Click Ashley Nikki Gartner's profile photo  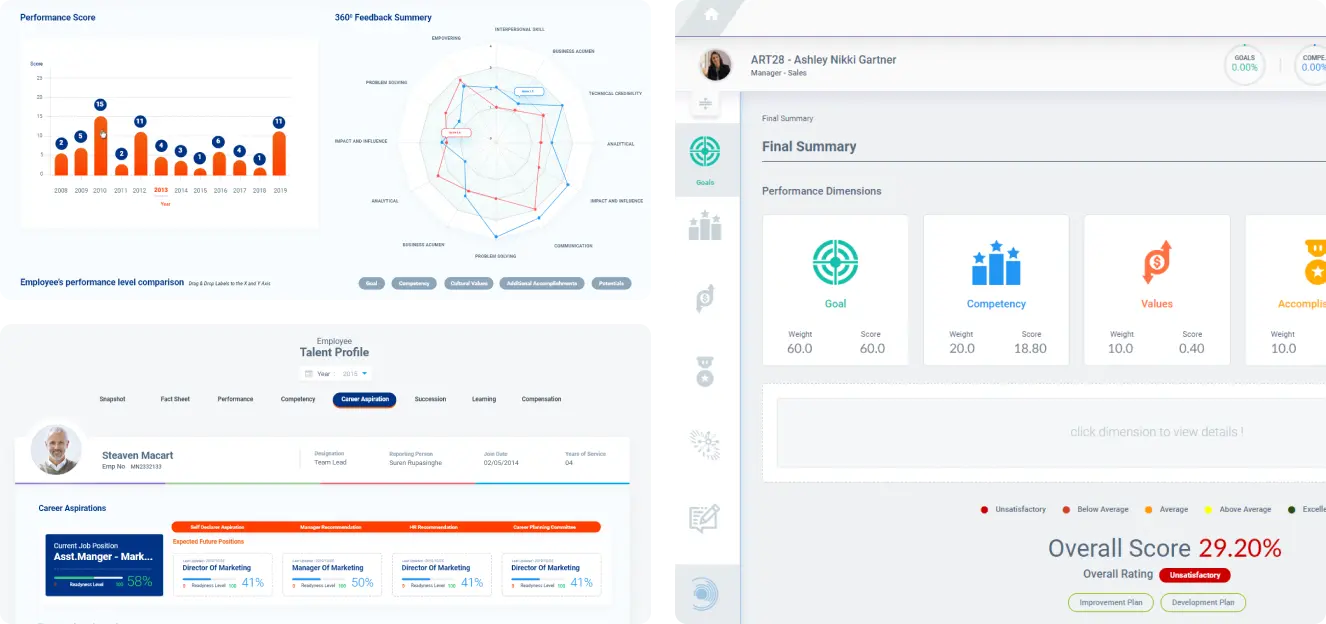coord(715,65)
